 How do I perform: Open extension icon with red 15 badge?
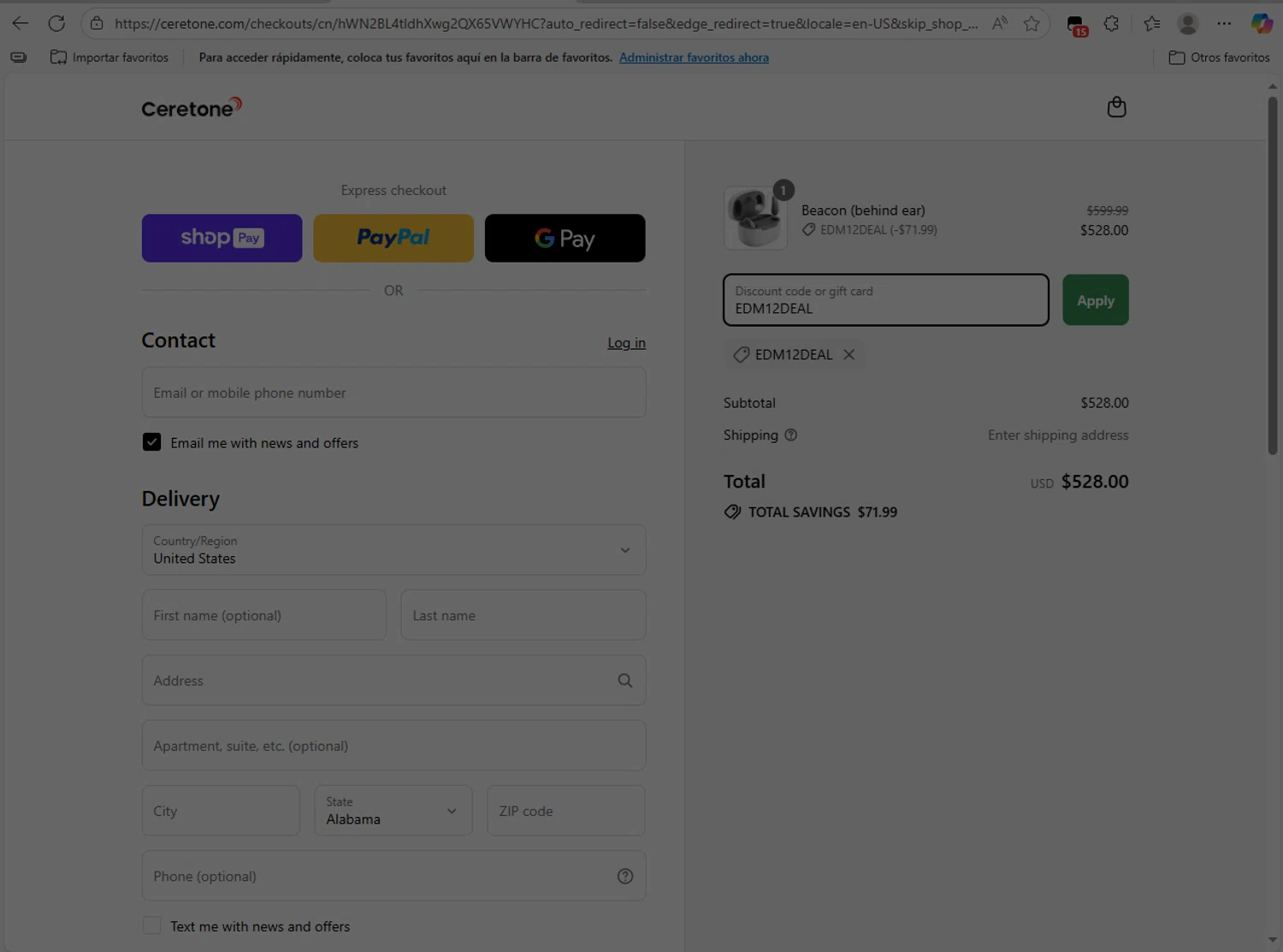click(x=1077, y=25)
